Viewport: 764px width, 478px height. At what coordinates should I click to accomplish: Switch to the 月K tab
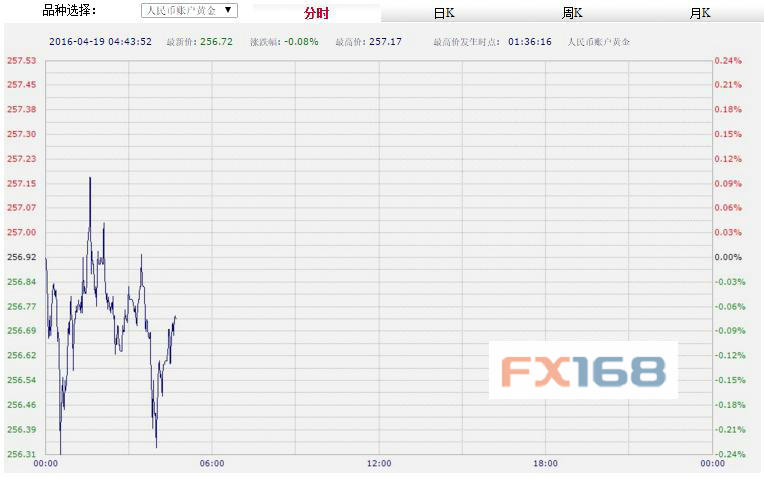699,13
